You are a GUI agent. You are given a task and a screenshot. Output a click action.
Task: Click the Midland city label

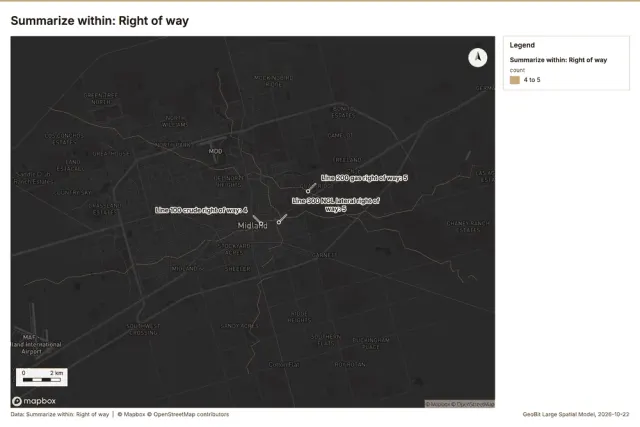253,226
